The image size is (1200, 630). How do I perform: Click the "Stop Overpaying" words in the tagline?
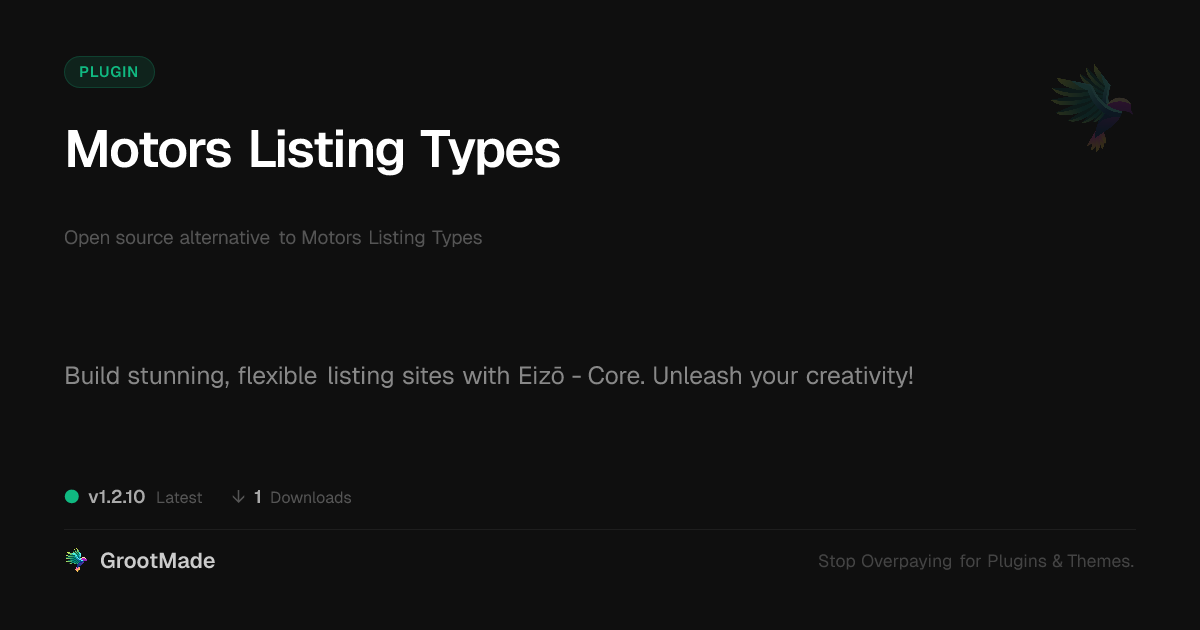click(x=884, y=561)
